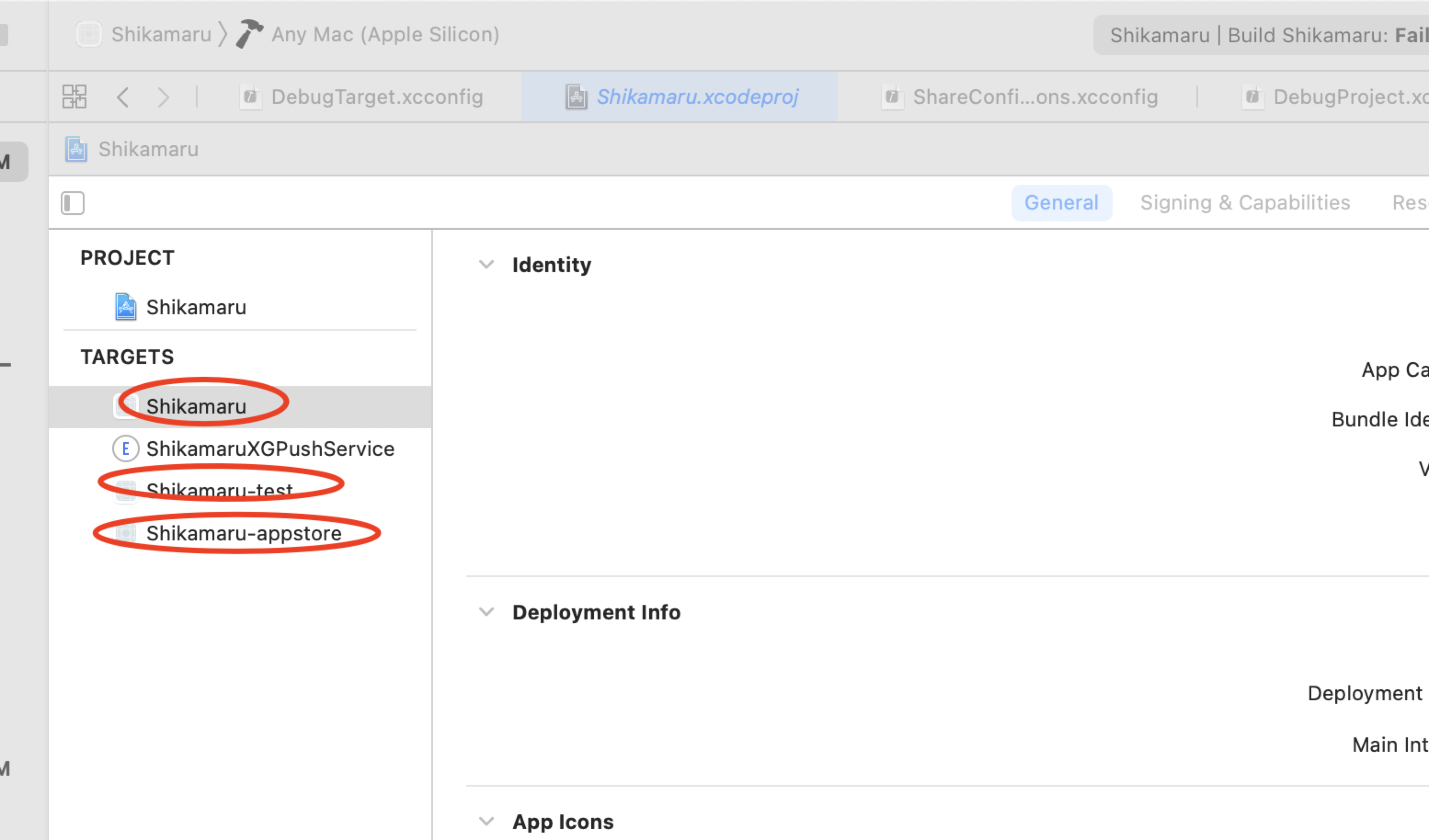Viewport: 1429px width, 840px height.
Task: Select the Shikamaru-test target
Action: point(219,489)
